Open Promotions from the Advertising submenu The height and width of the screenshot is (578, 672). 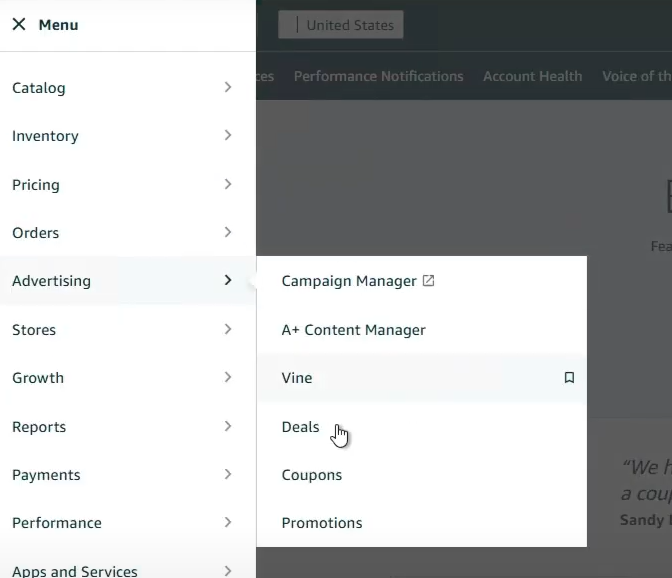point(422,523)
